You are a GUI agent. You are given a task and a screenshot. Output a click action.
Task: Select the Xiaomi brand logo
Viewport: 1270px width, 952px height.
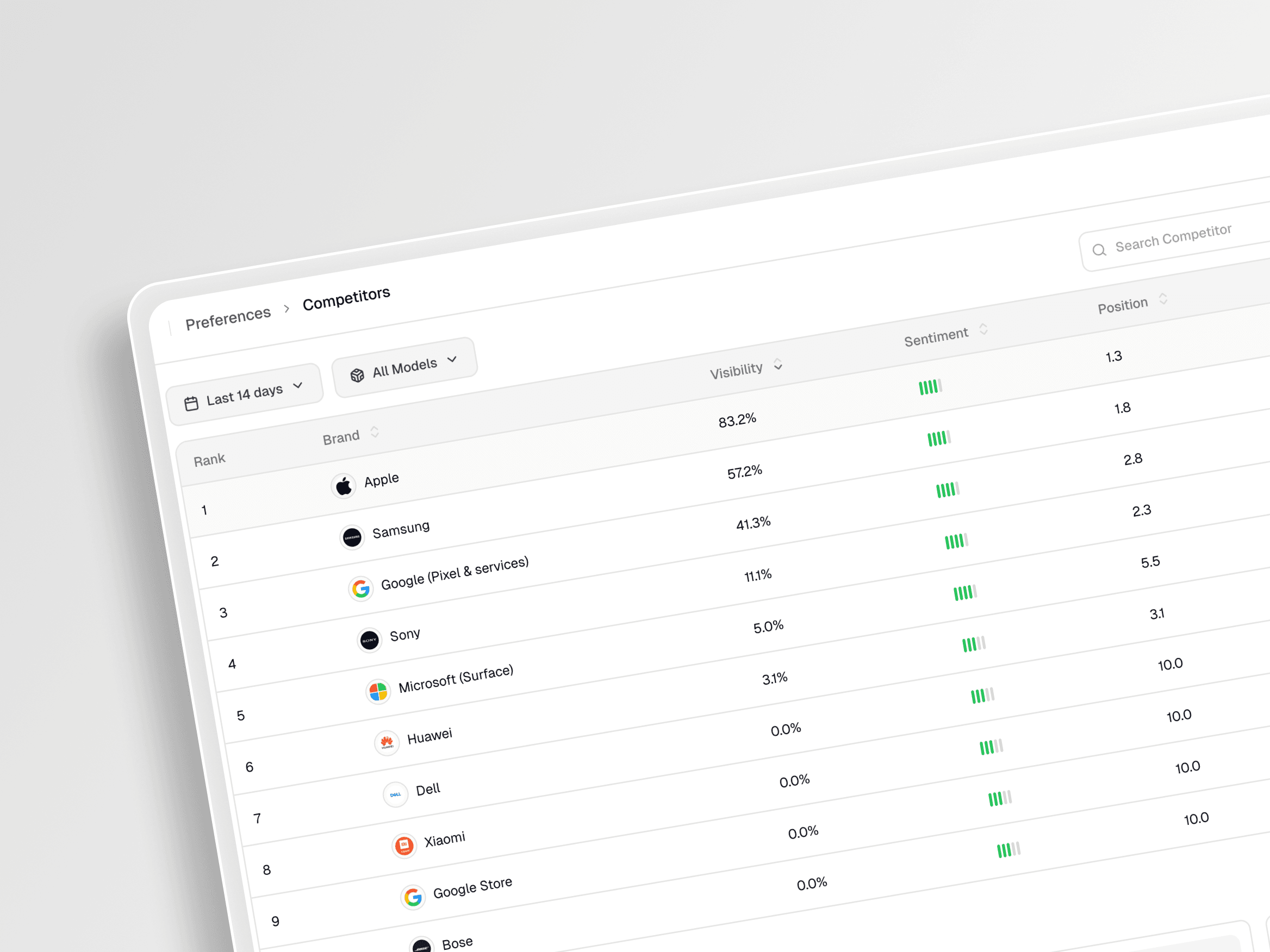[x=405, y=845]
